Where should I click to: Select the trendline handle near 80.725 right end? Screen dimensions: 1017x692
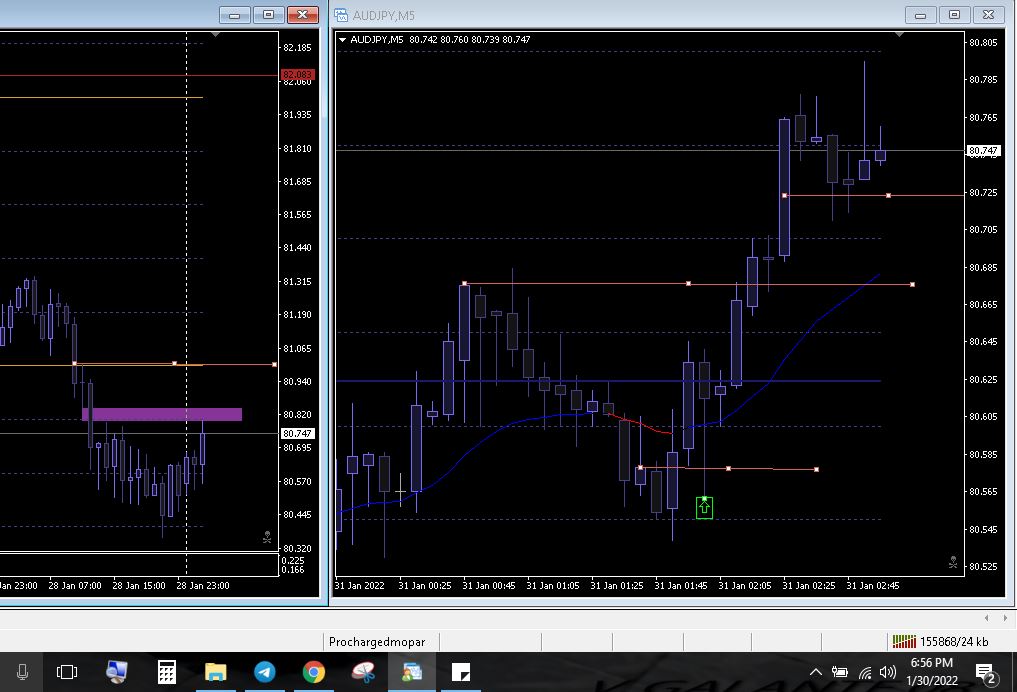pos(888,195)
